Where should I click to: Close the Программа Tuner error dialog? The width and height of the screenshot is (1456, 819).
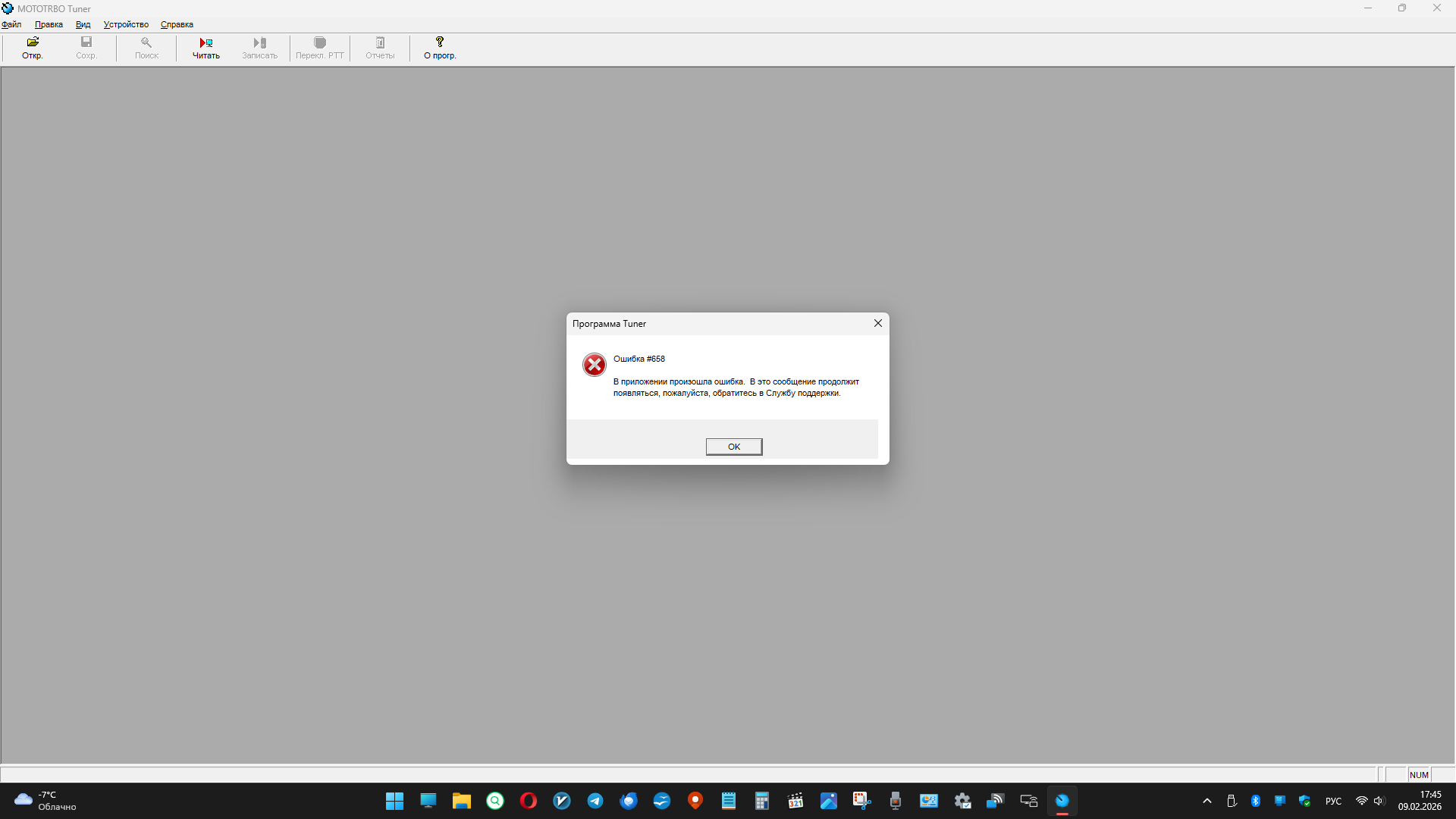click(x=877, y=323)
